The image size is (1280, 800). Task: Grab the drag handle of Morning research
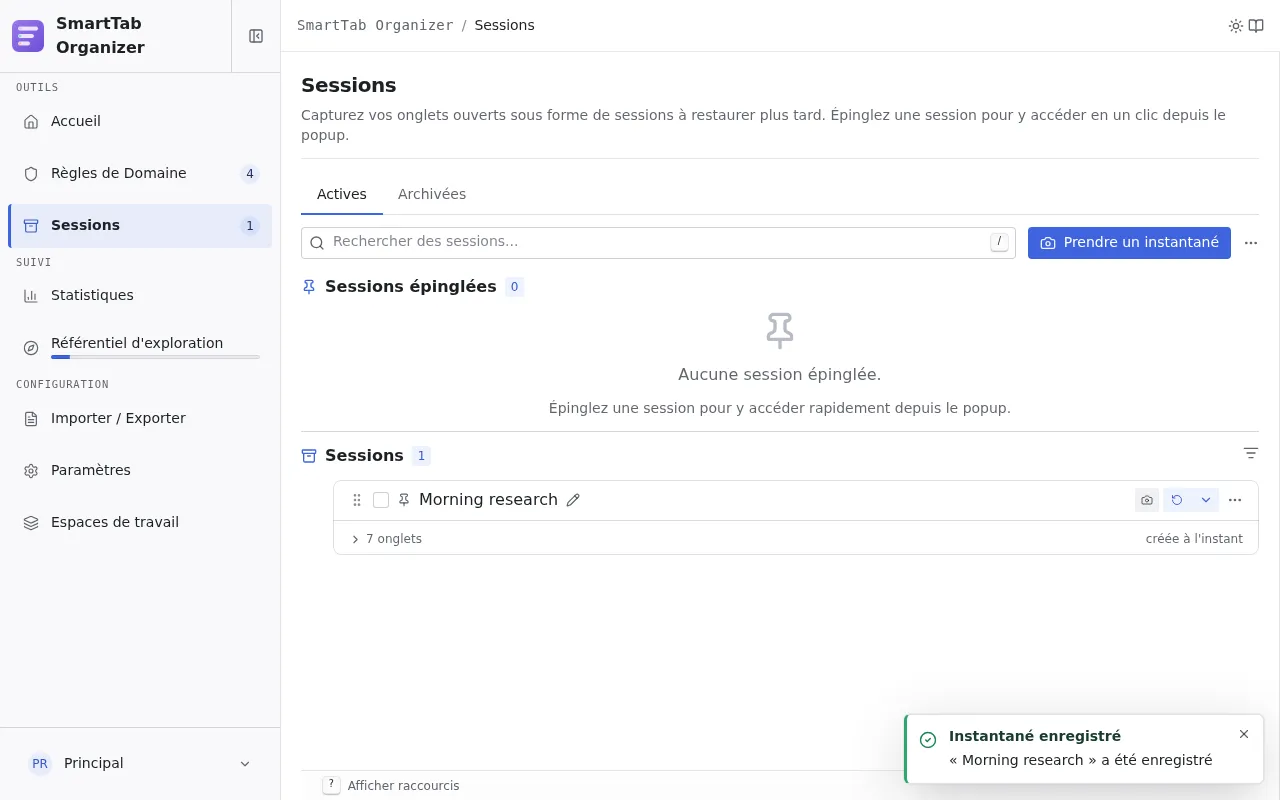[357, 500]
